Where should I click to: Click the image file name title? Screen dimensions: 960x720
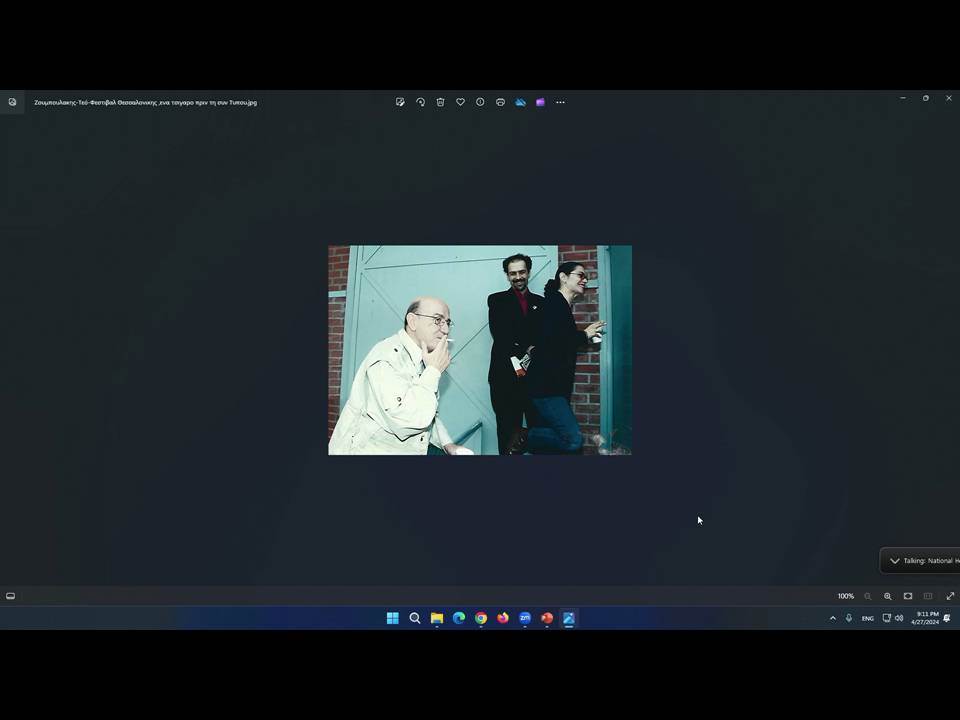pyautogui.click(x=146, y=102)
